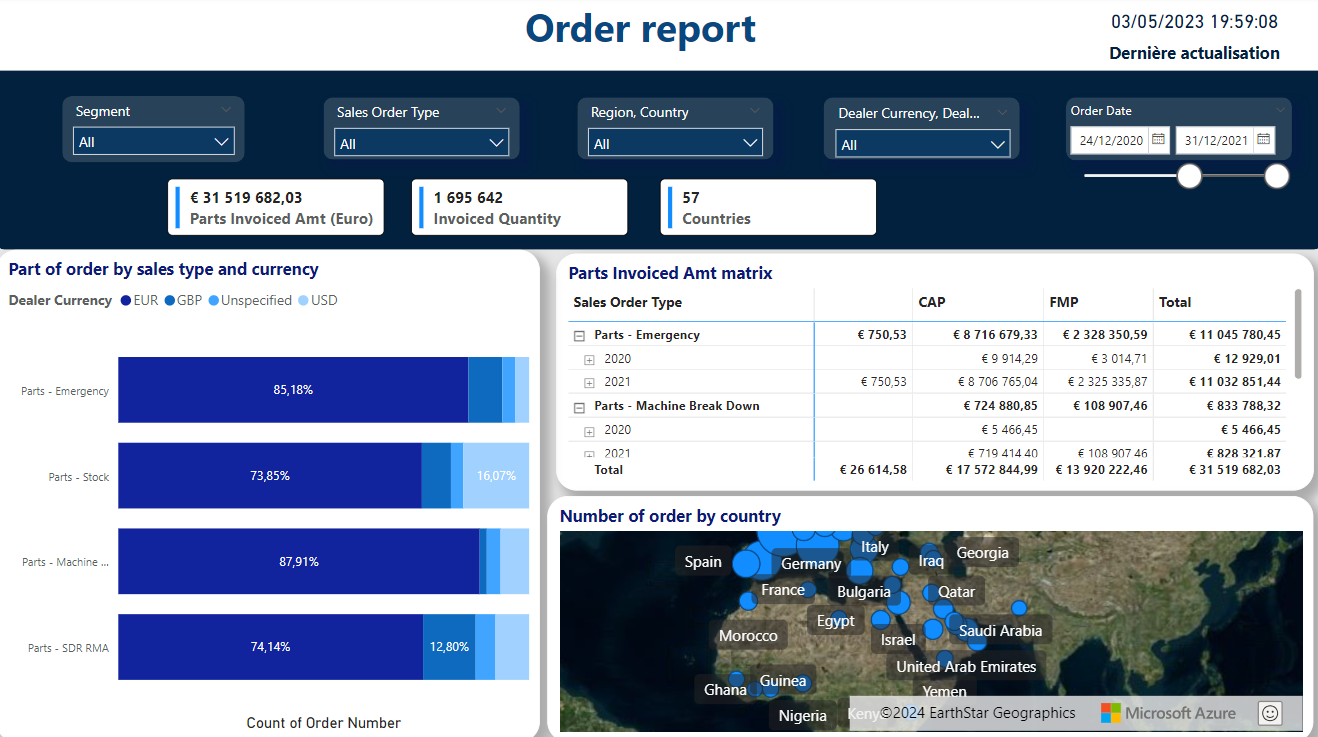Open the Region, Country dropdown
The image size is (1318, 737).
click(675, 144)
